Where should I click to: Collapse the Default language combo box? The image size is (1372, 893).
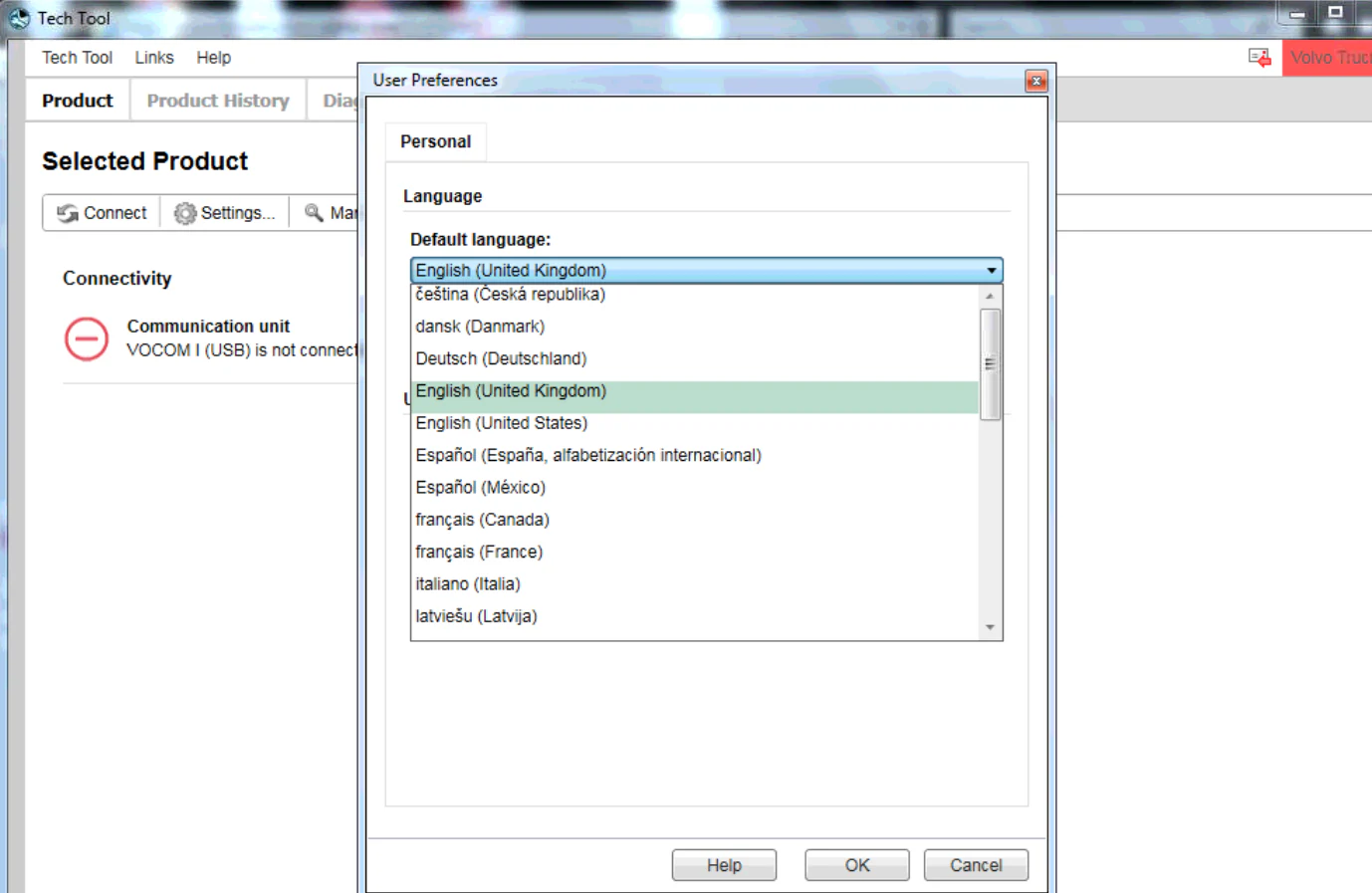[706, 270]
